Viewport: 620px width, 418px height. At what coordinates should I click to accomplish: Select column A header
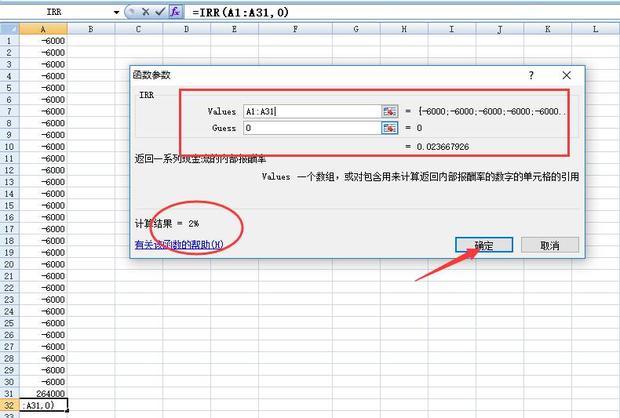click(x=43, y=29)
